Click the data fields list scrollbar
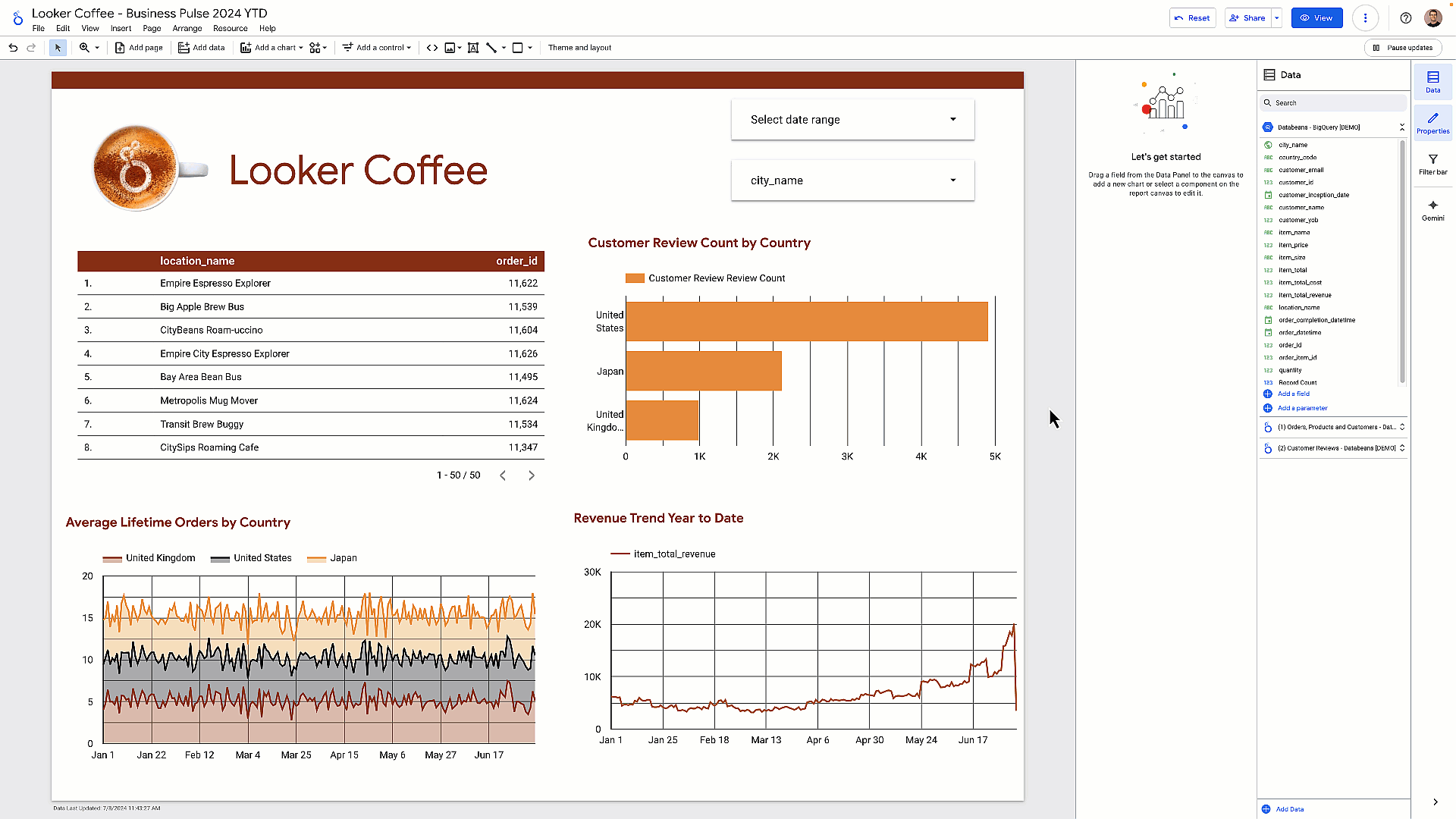 [x=1402, y=262]
